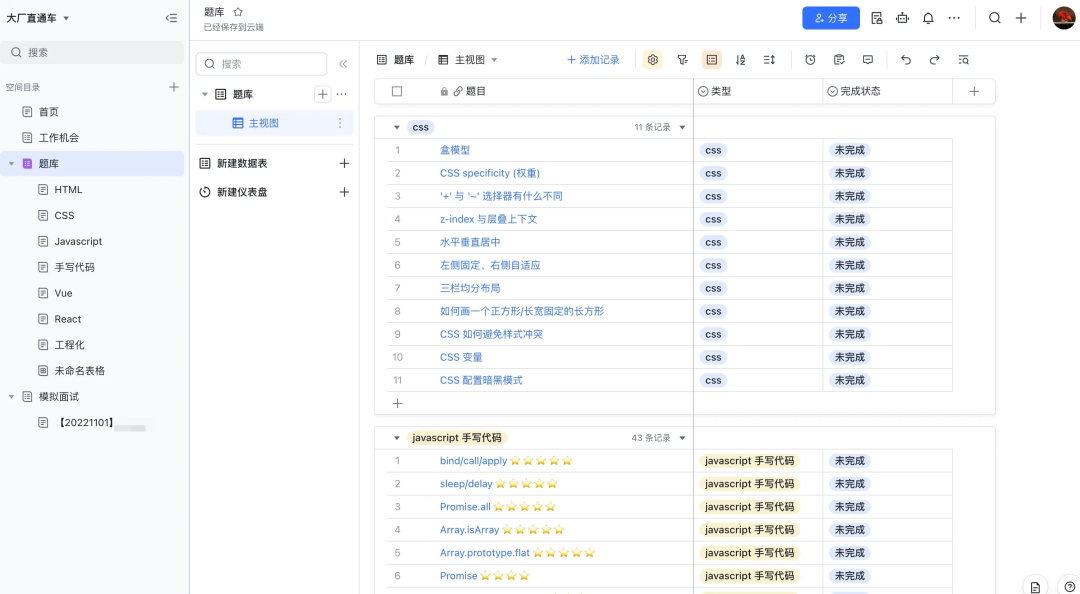The image size is (1080, 594).
Task: Open the group-by icon in the toolbar
Action: point(712,60)
